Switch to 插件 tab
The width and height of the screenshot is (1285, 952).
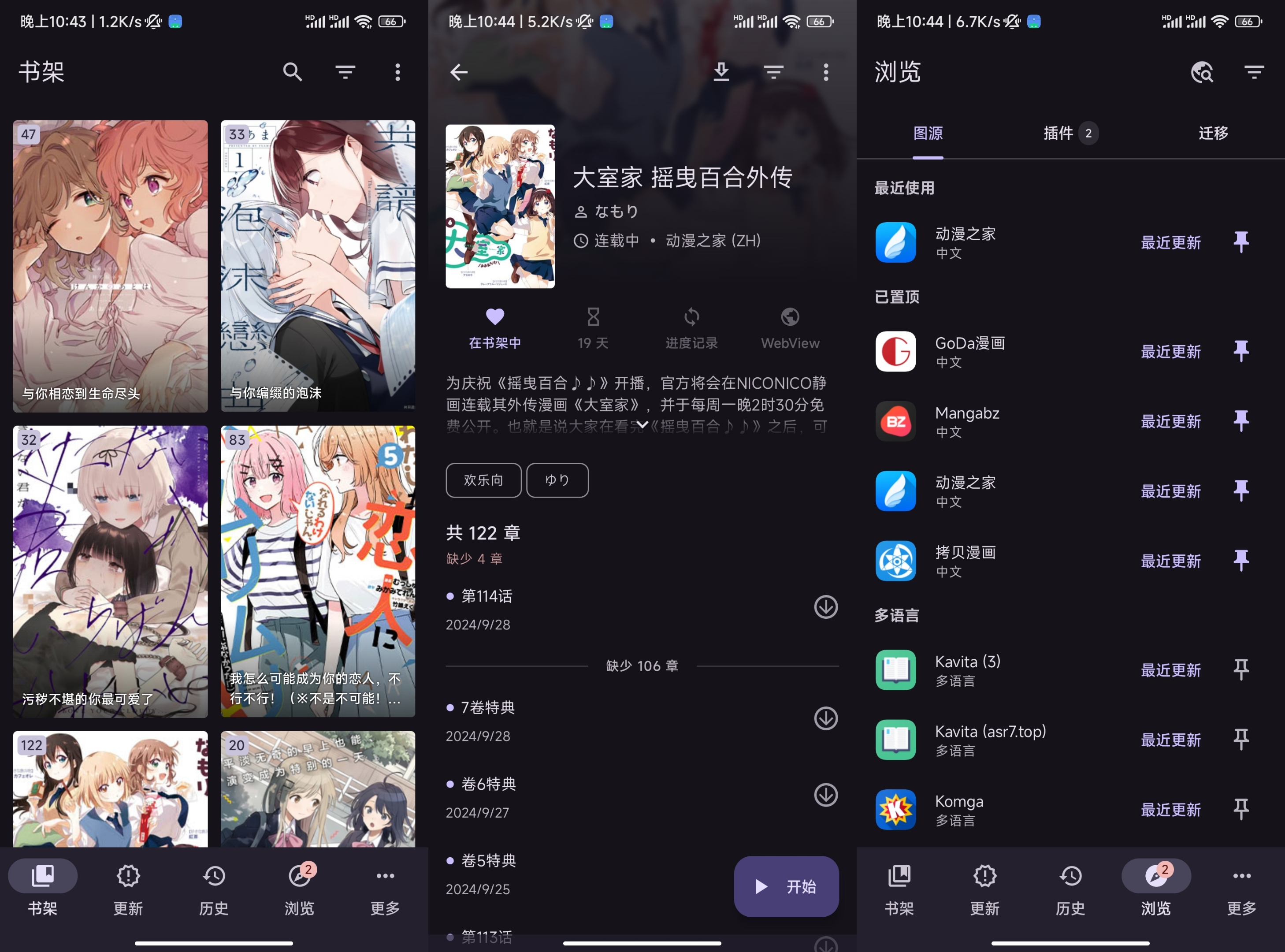pyautogui.click(x=1071, y=133)
